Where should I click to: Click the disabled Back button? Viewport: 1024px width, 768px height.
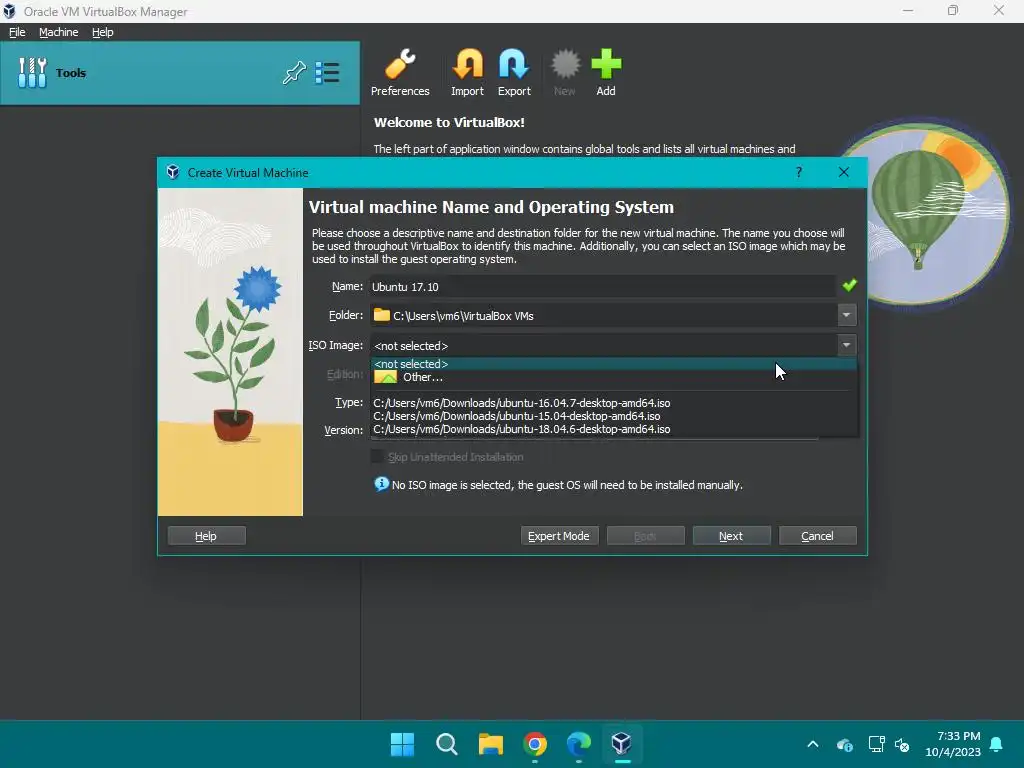[645, 536]
